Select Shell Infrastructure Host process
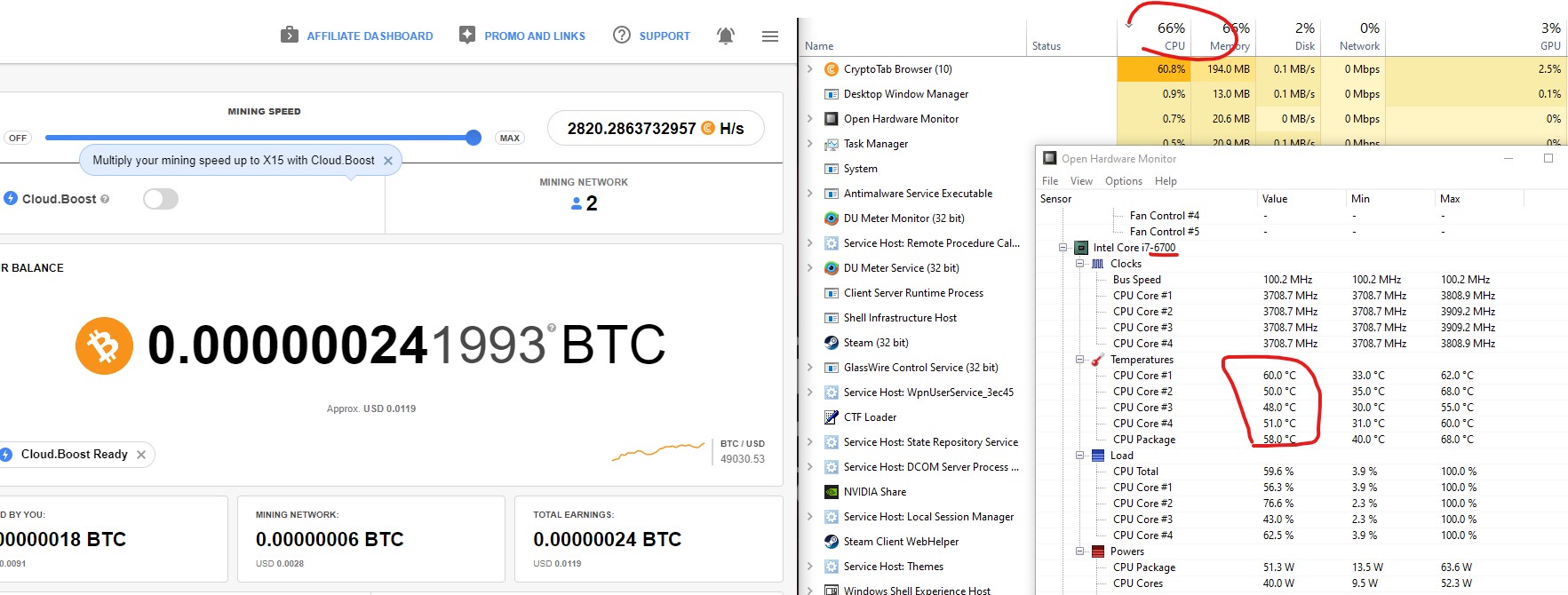 [x=900, y=318]
